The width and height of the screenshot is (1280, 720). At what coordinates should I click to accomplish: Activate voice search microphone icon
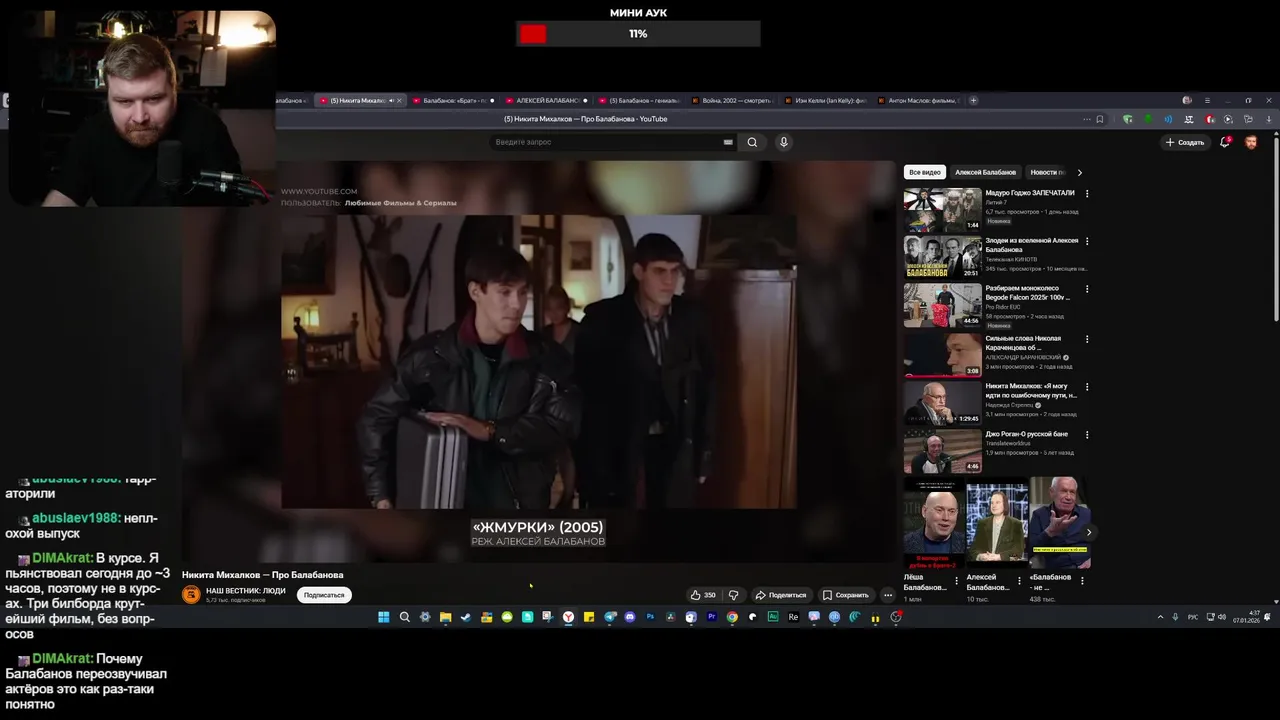(x=784, y=142)
